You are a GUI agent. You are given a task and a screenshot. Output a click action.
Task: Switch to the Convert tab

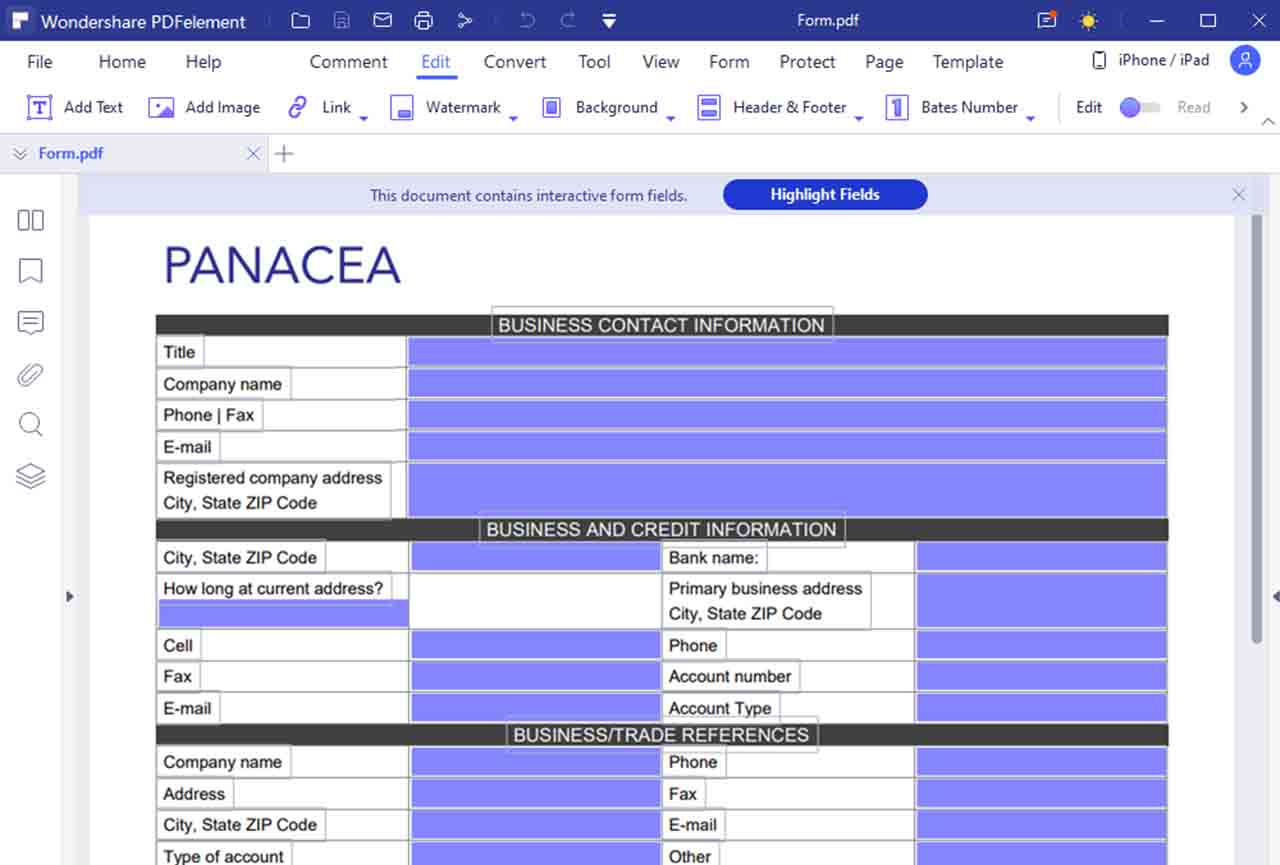click(515, 62)
